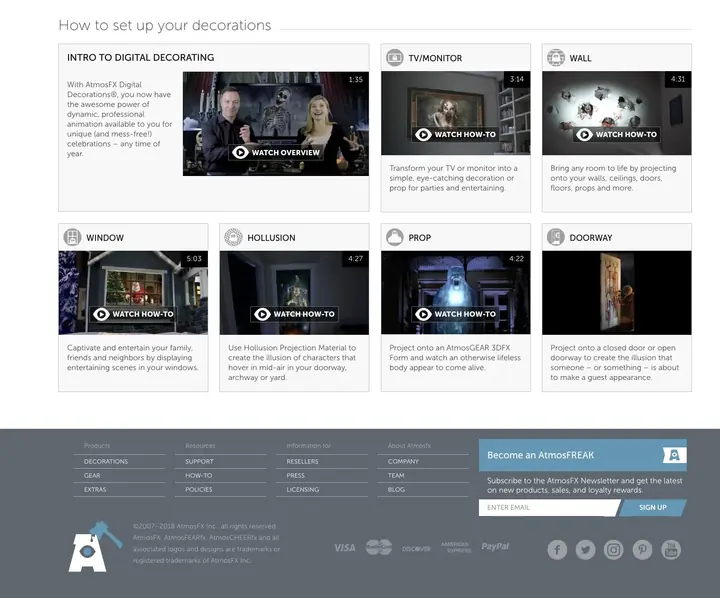Open the How-To footer link
The width and height of the screenshot is (720, 598).
point(198,475)
